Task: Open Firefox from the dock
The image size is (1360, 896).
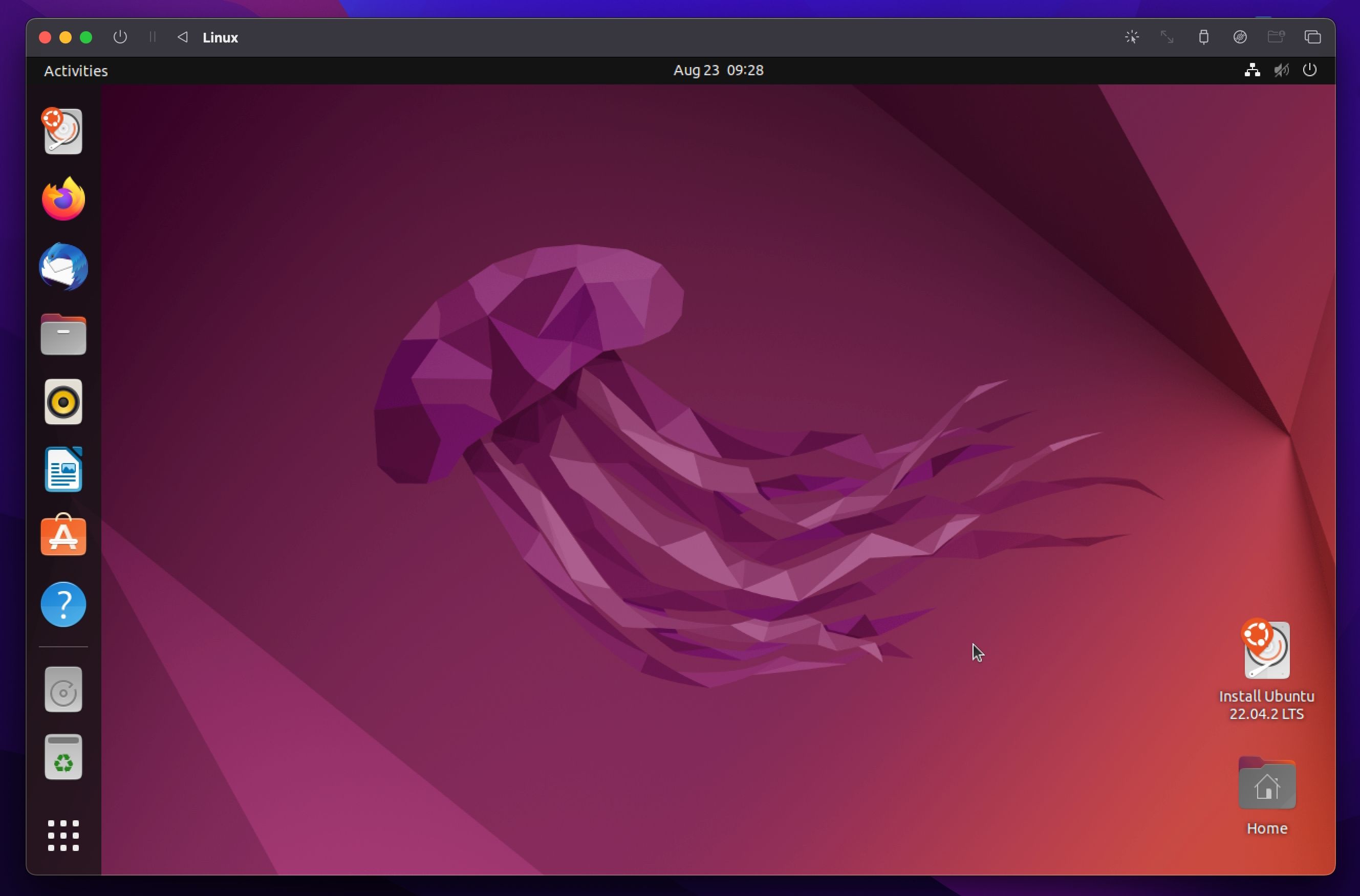Action: (x=63, y=198)
